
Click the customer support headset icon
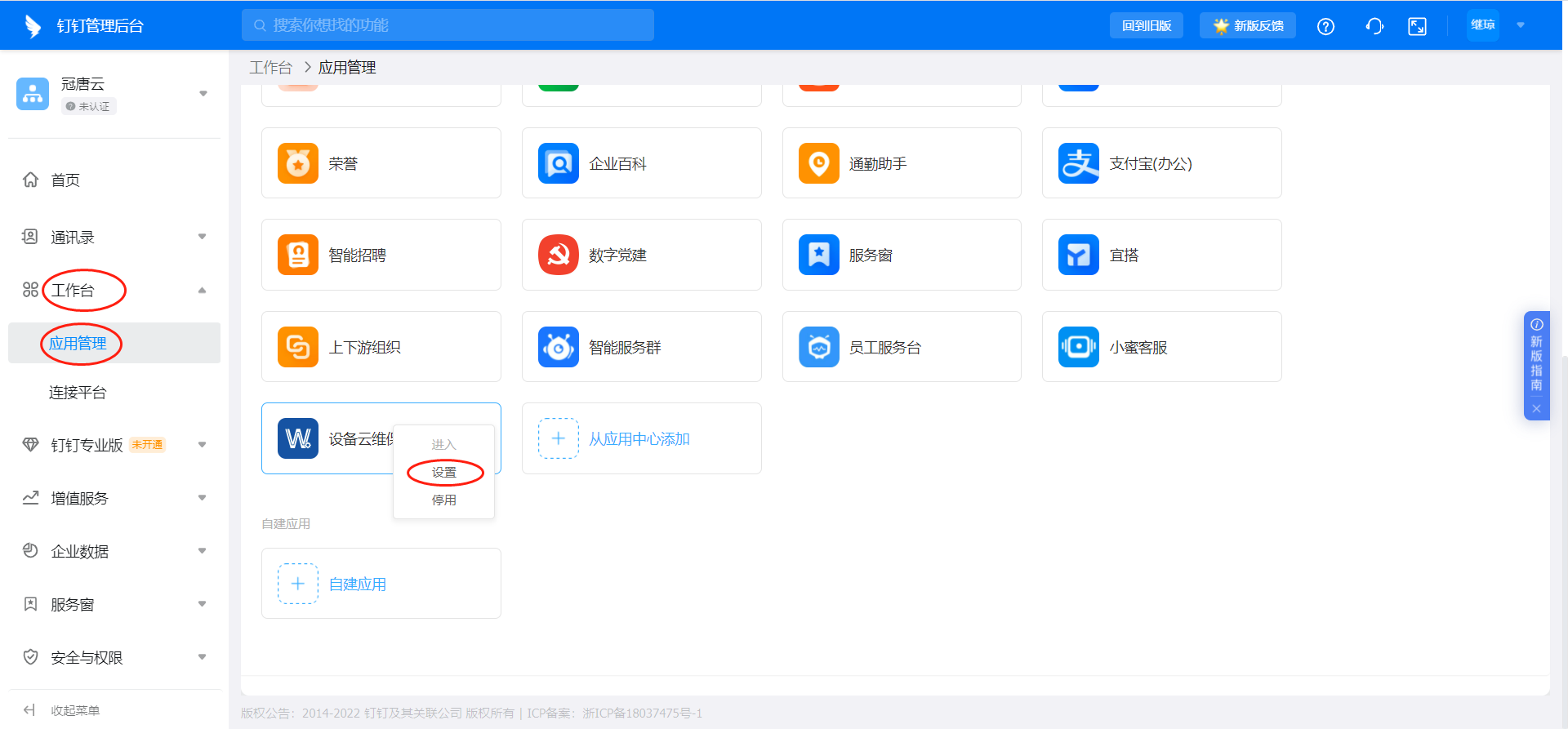click(x=1374, y=26)
